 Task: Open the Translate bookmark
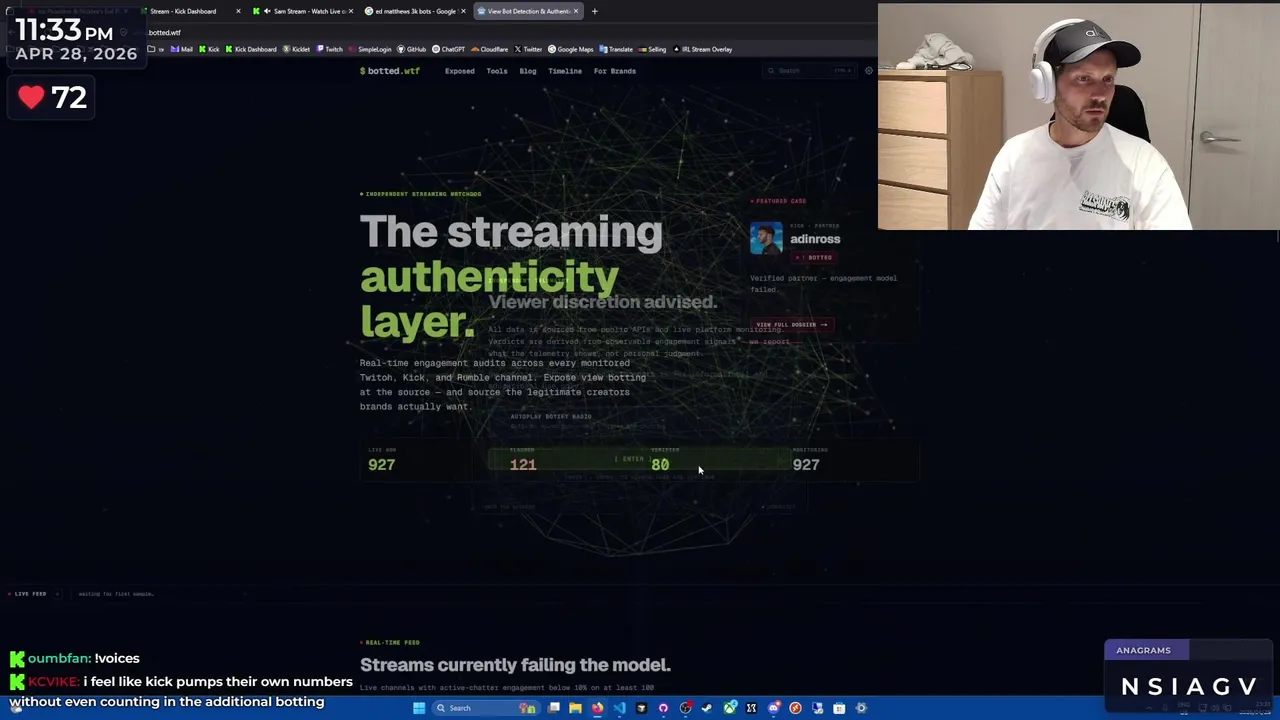pyautogui.click(x=616, y=49)
